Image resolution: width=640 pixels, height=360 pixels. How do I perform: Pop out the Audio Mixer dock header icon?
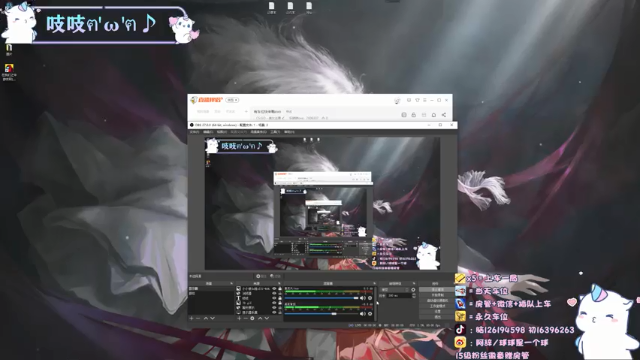point(375,283)
